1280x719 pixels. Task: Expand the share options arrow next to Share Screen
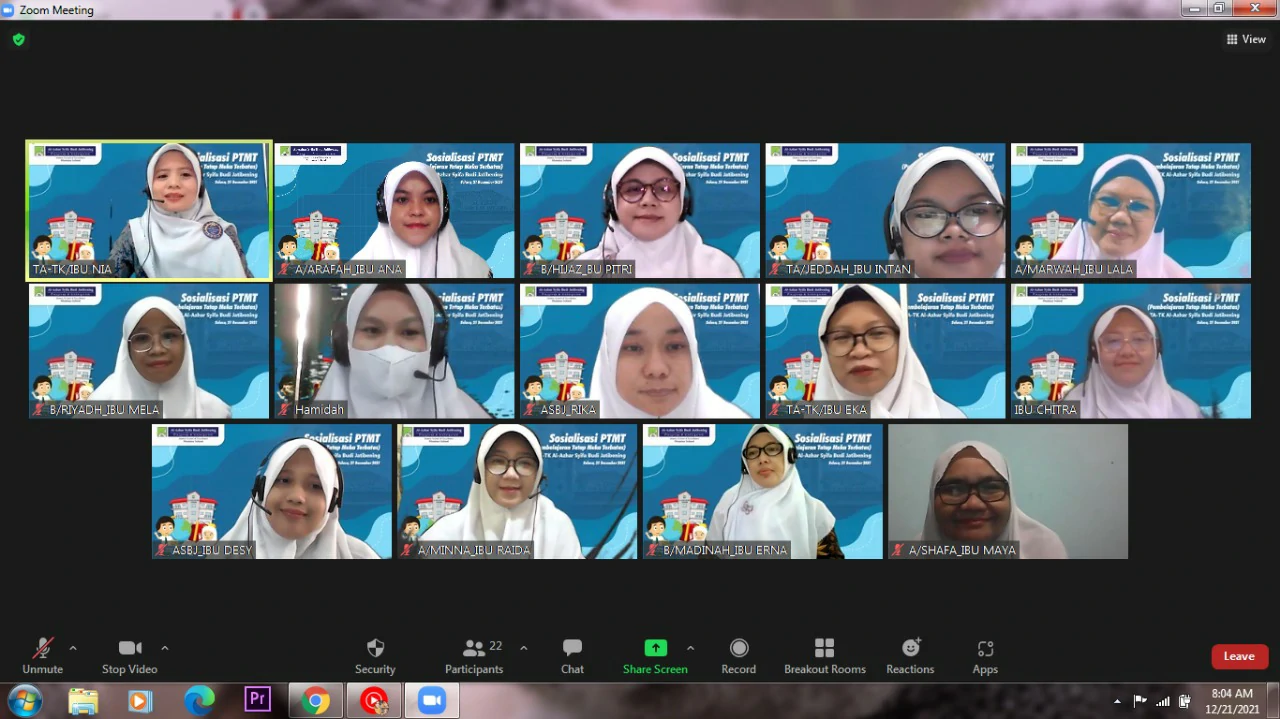pyautogui.click(x=690, y=648)
